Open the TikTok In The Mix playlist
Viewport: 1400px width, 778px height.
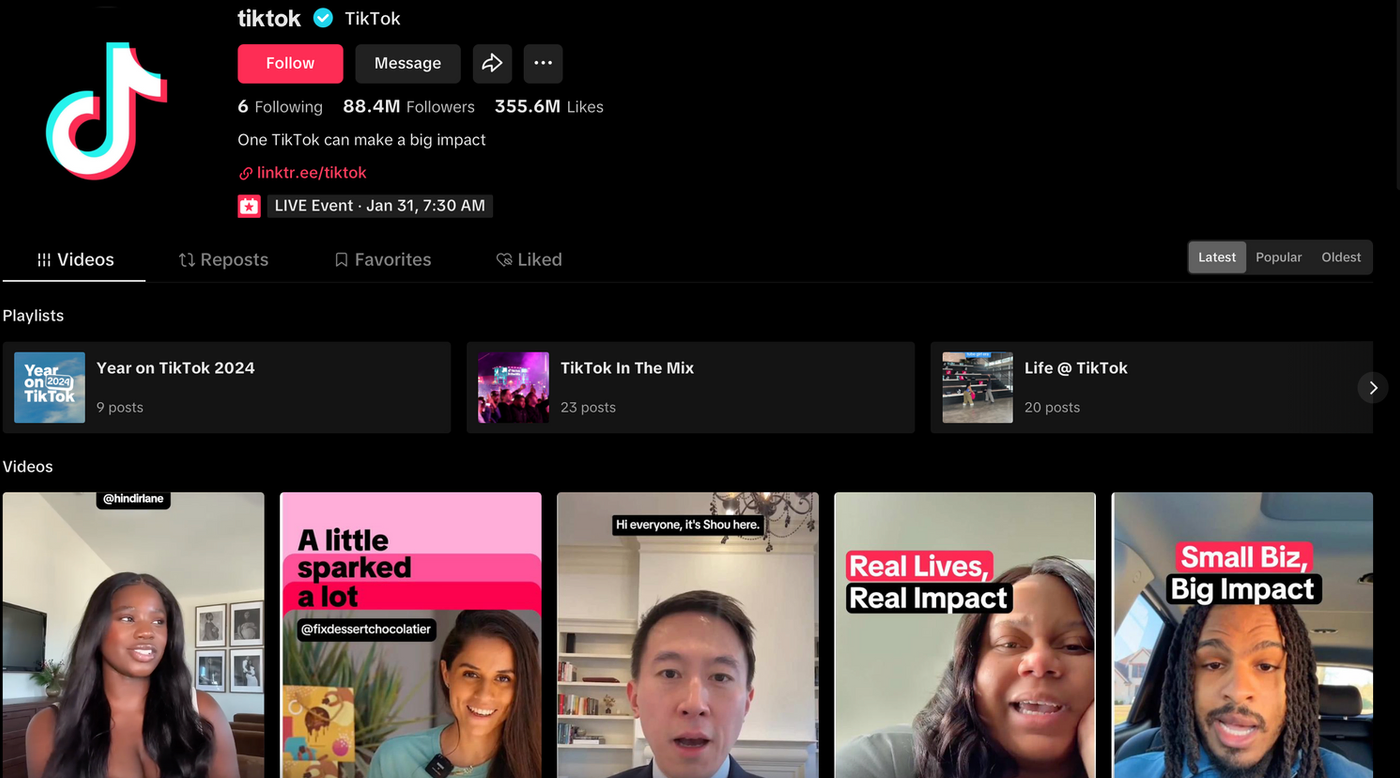pos(691,387)
